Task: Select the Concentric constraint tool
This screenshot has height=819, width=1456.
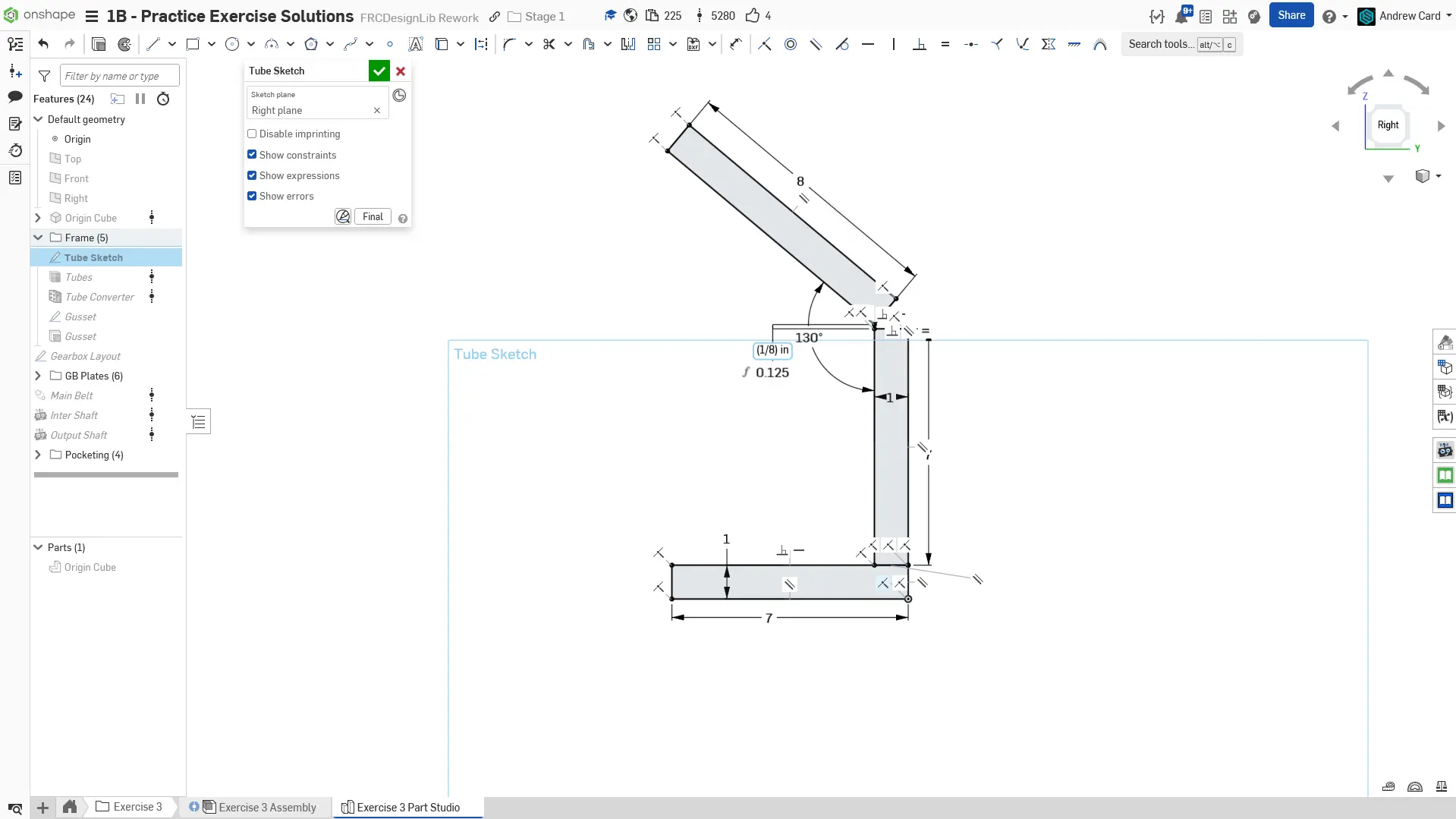Action: (x=791, y=44)
